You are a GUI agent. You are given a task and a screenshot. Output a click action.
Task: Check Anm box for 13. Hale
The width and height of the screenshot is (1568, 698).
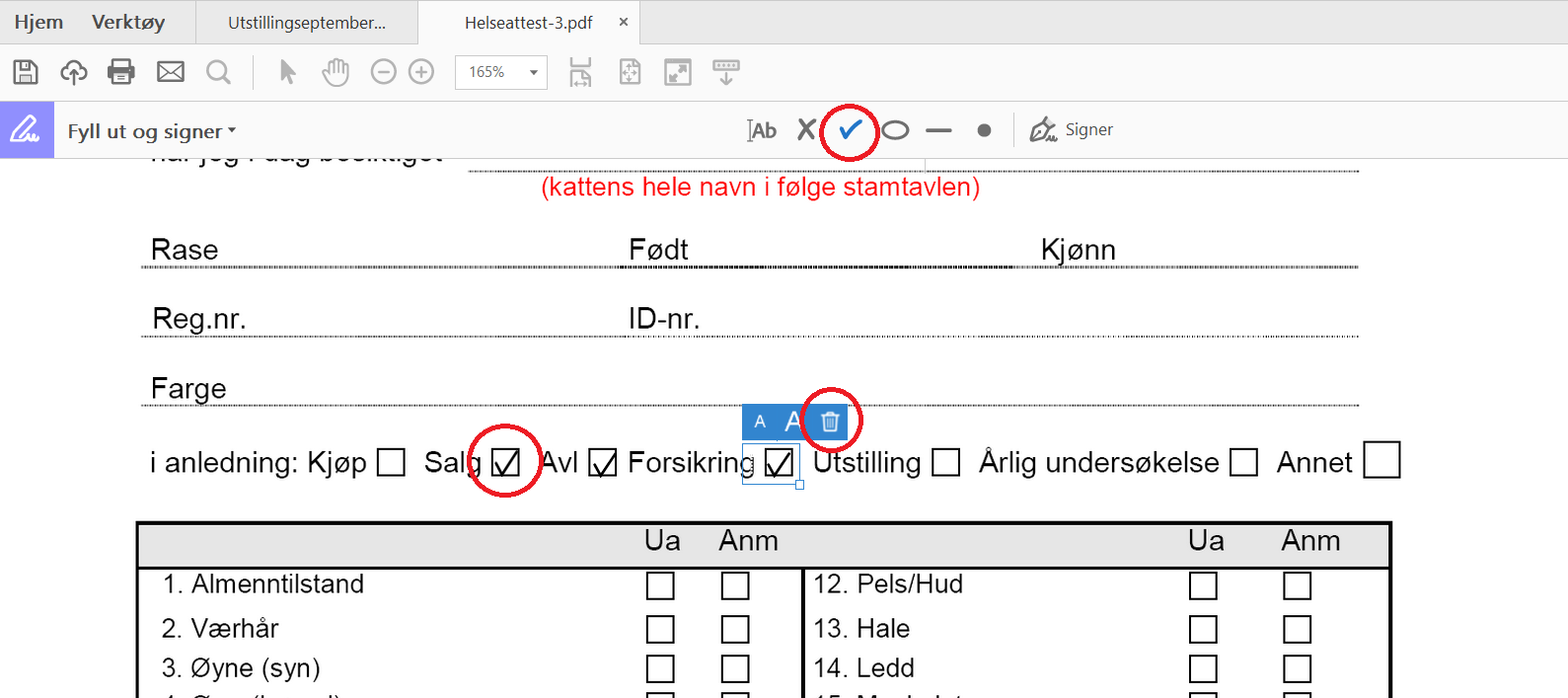tap(1297, 629)
